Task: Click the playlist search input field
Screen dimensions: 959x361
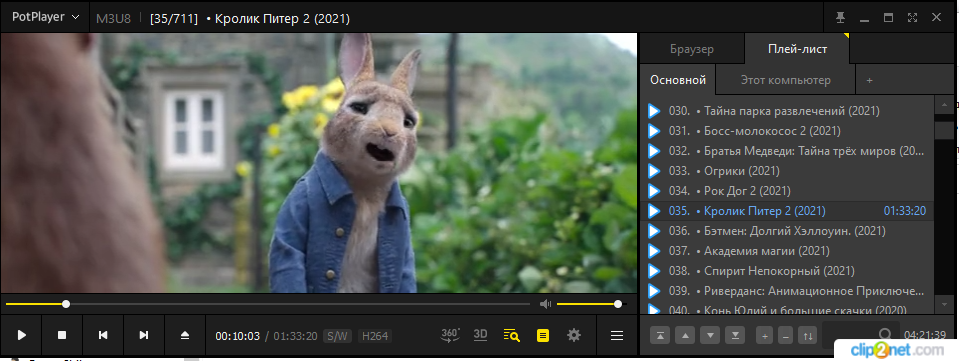Action: click(x=860, y=334)
